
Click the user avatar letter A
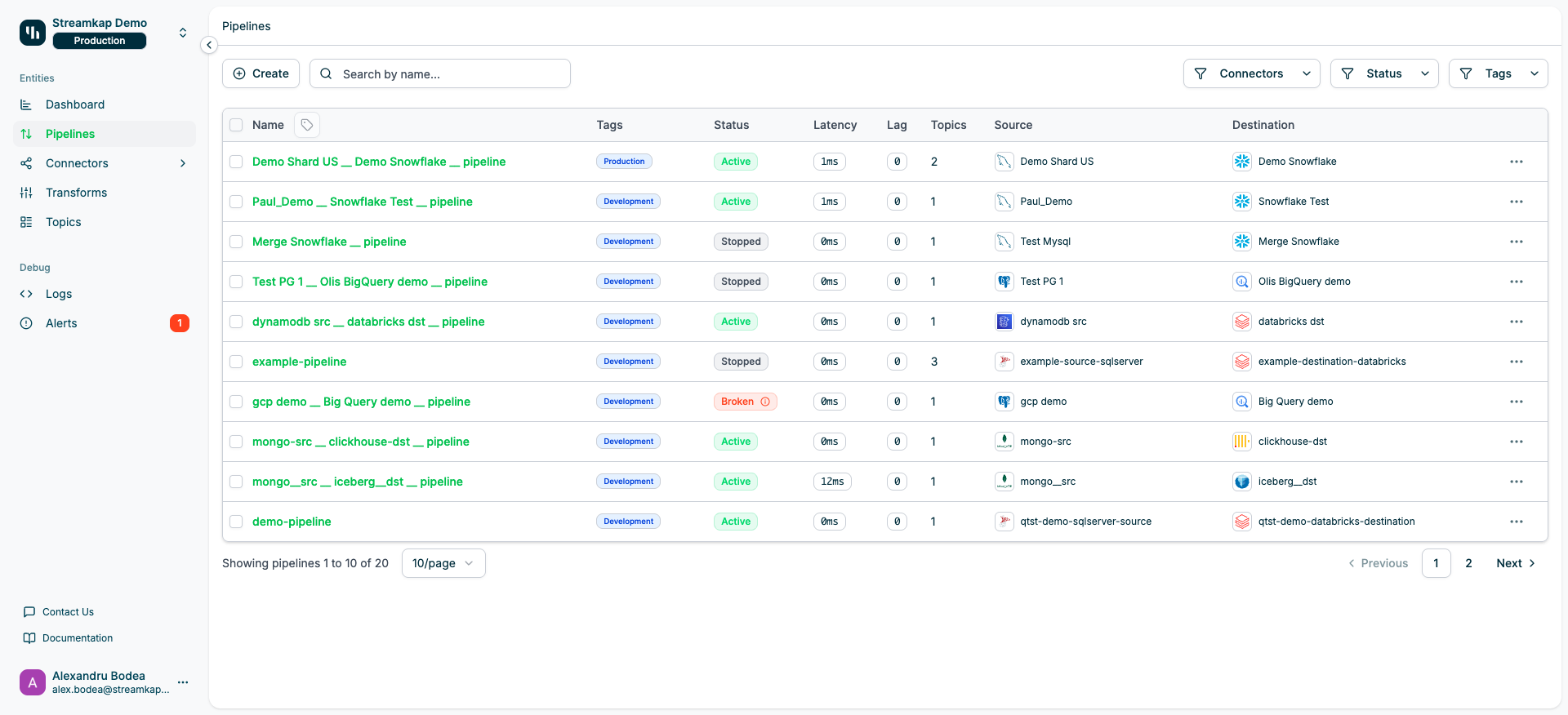click(x=33, y=682)
